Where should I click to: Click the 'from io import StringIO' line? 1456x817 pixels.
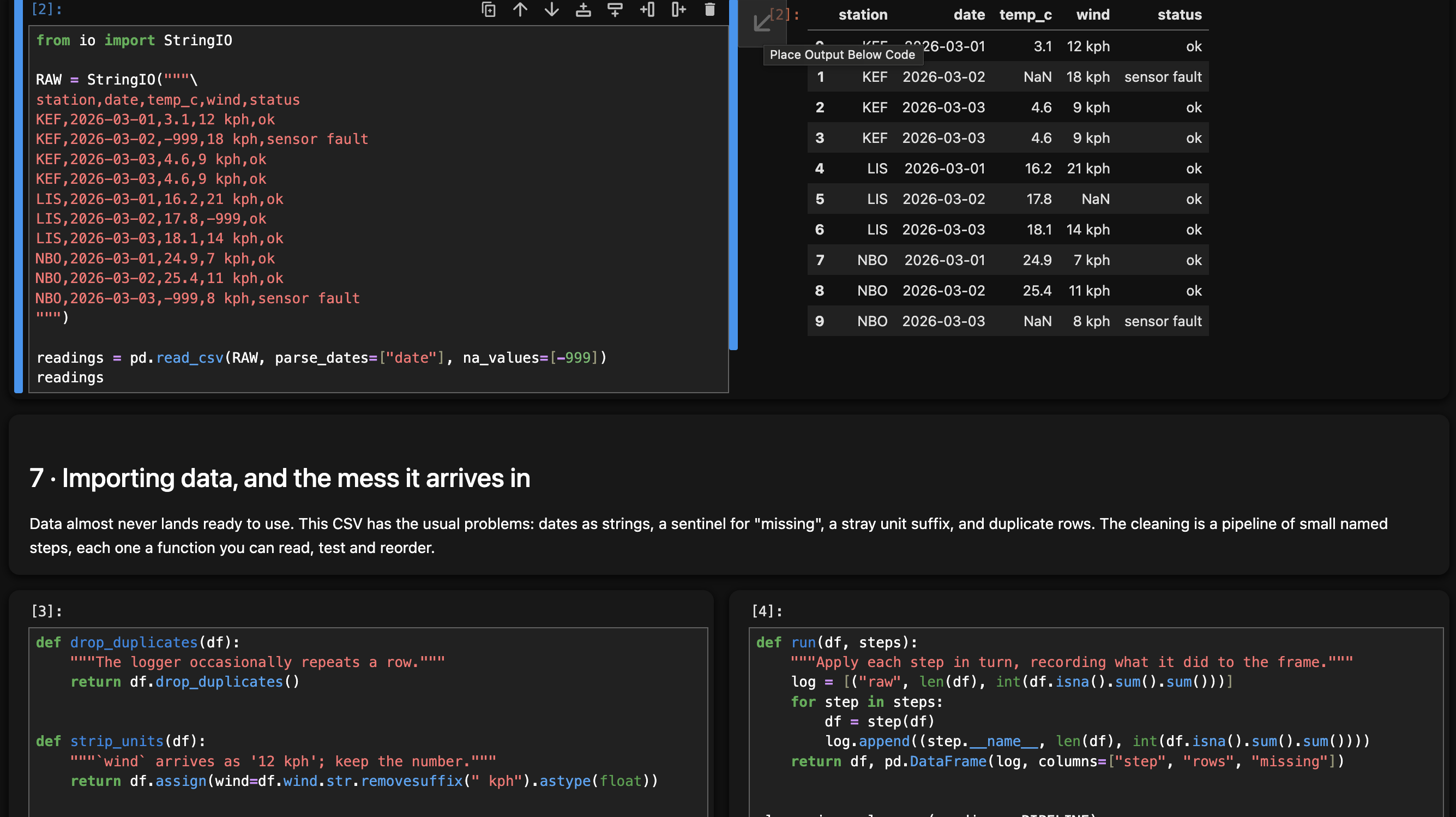(x=134, y=41)
